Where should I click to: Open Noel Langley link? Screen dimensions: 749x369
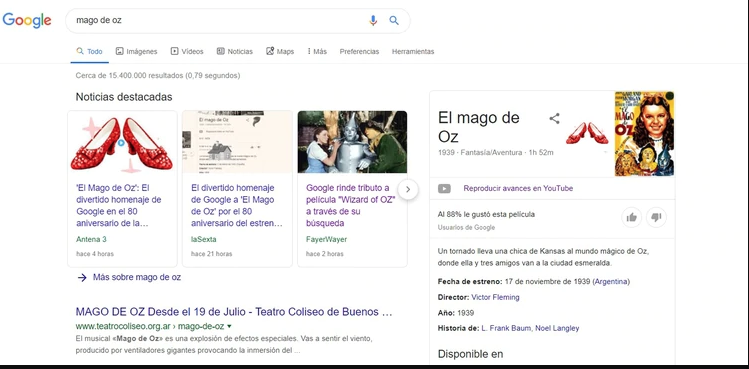(x=557, y=328)
